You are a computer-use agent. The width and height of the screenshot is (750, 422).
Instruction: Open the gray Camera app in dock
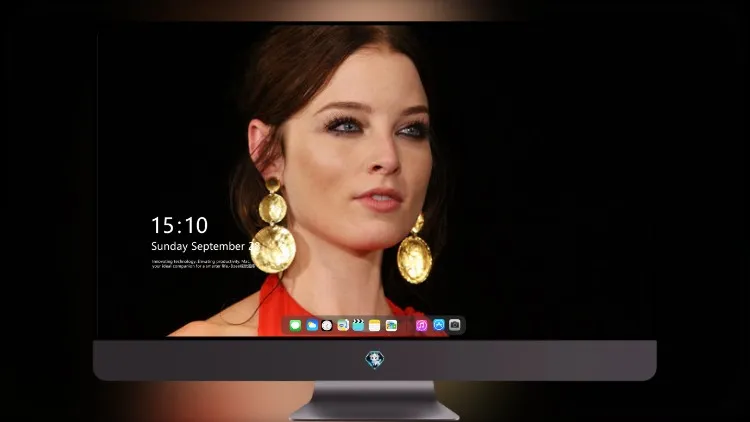tap(455, 325)
